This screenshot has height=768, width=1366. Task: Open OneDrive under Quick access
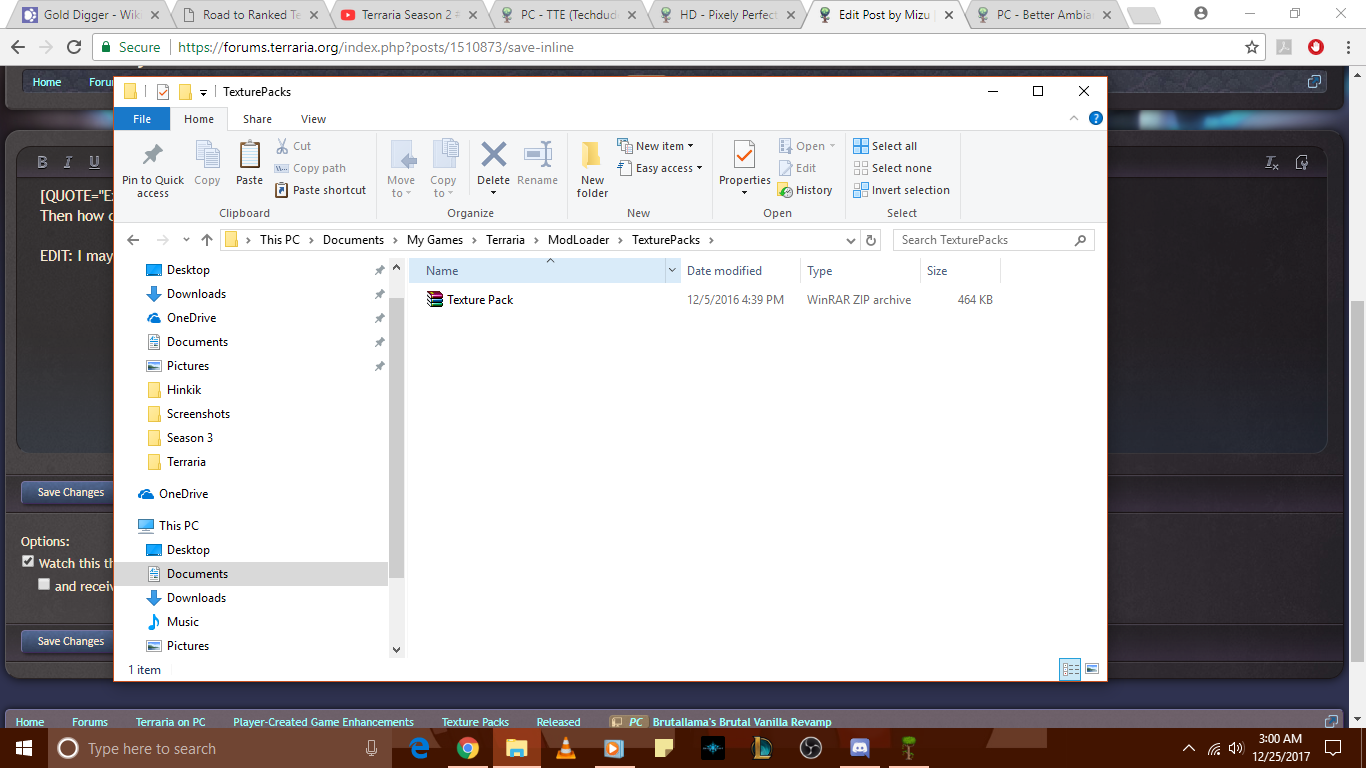(x=191, y=318)
